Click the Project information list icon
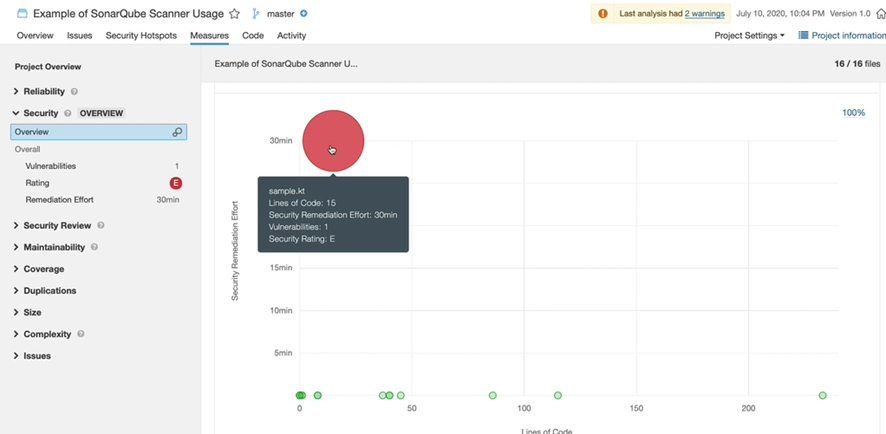This screenshot has height=434, width=886. tap(803, 35)
